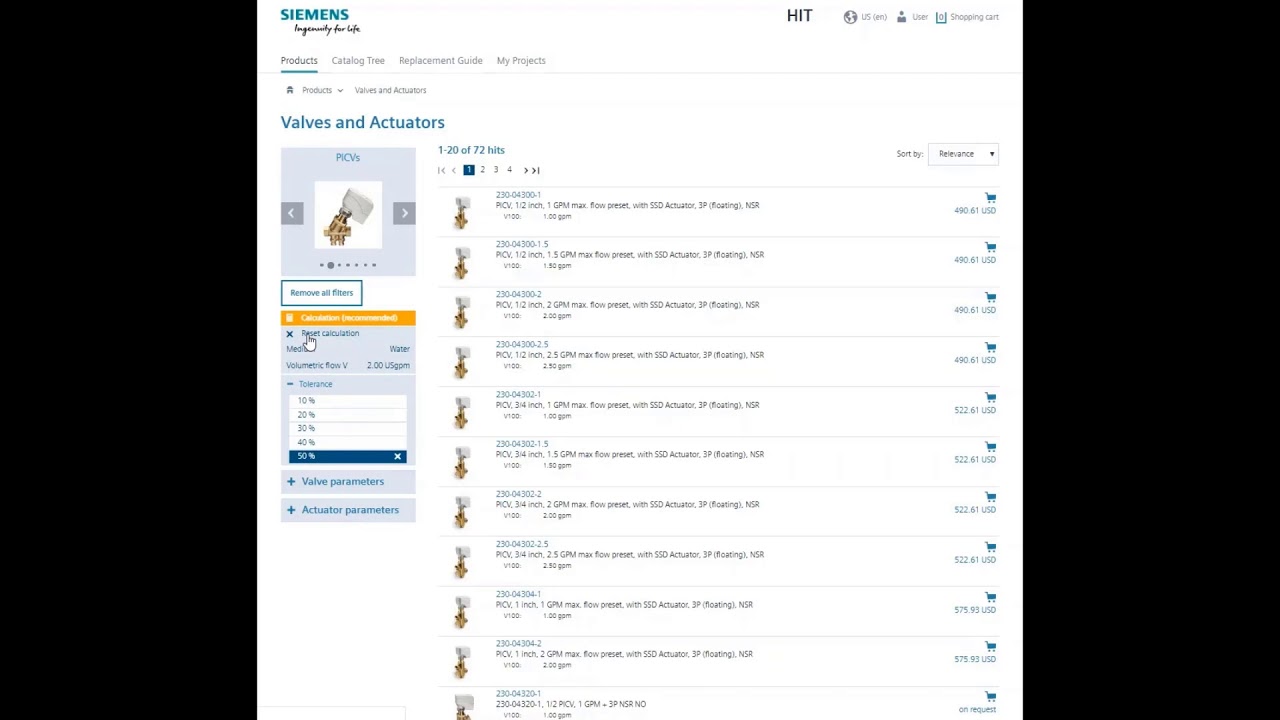Select 30 % tolerance
The height and width of the screenshot is (720, 1280).
point(347,428)
